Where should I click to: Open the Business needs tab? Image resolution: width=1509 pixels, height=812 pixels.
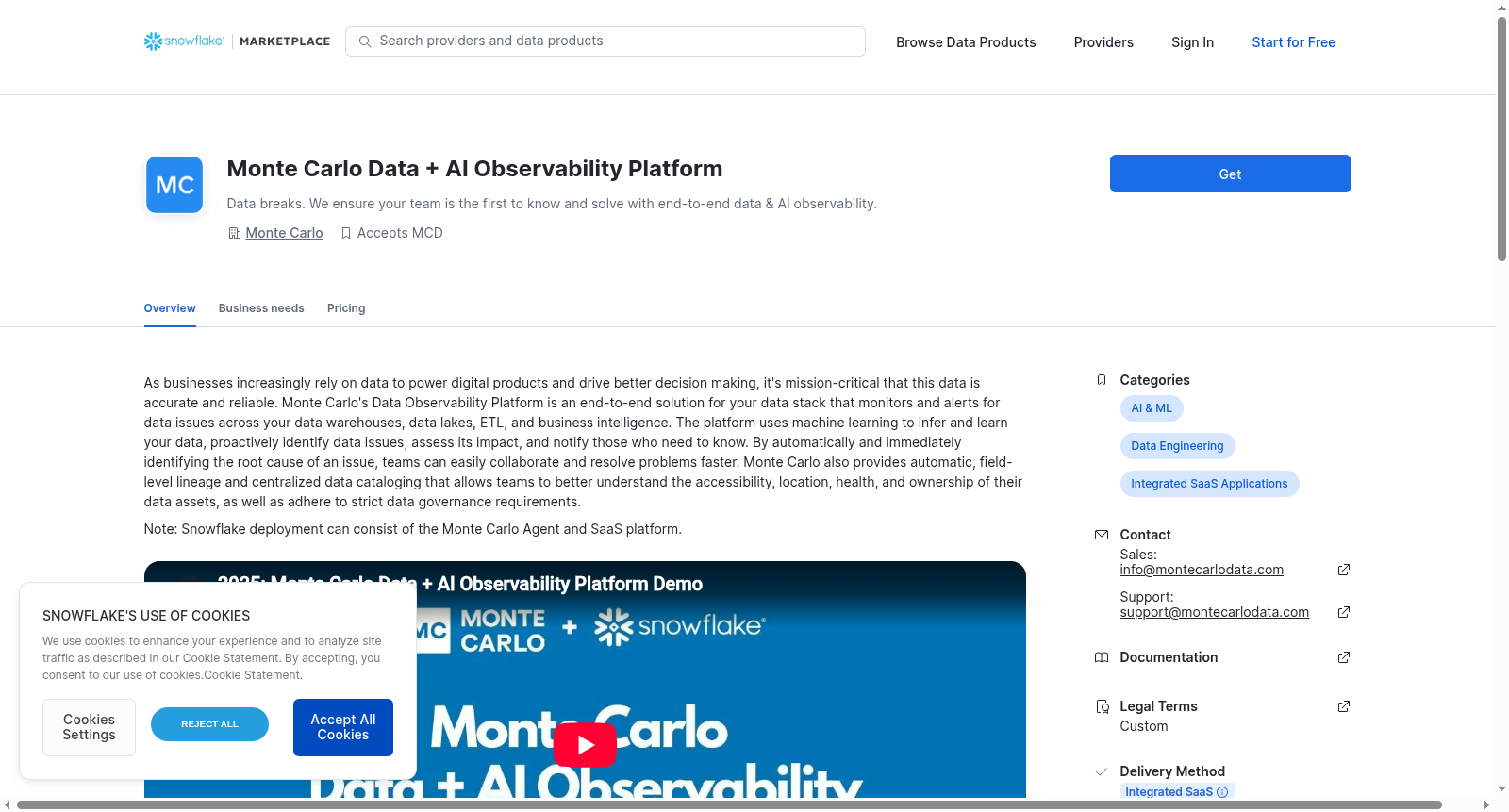click(x=261, y=308)
